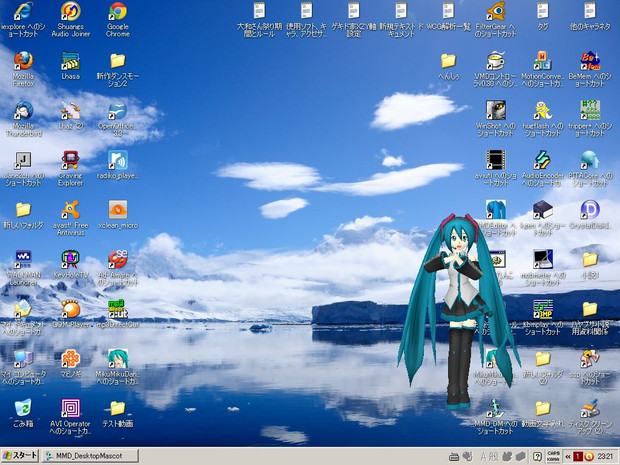
Task: Select the Shuangs Audio Joiner icon
Action: [70, 13]
